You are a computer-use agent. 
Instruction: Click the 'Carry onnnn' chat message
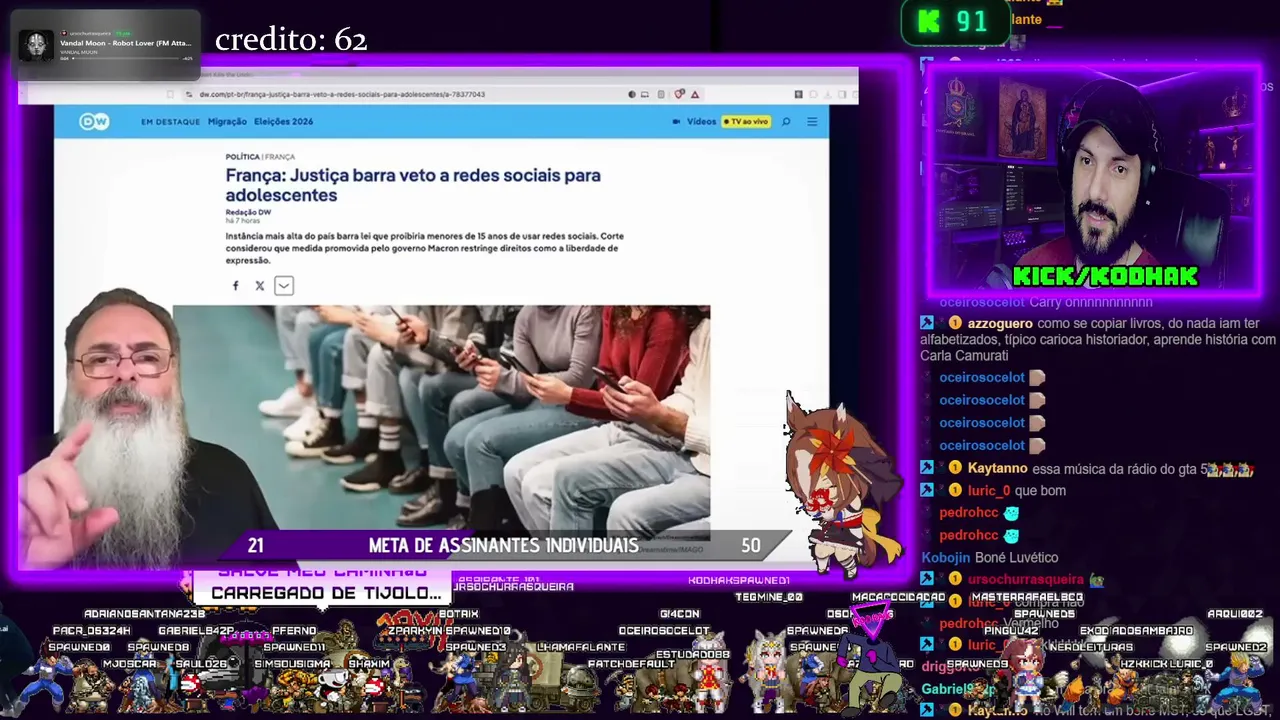pyautogui.click(x=1046, y=302)
